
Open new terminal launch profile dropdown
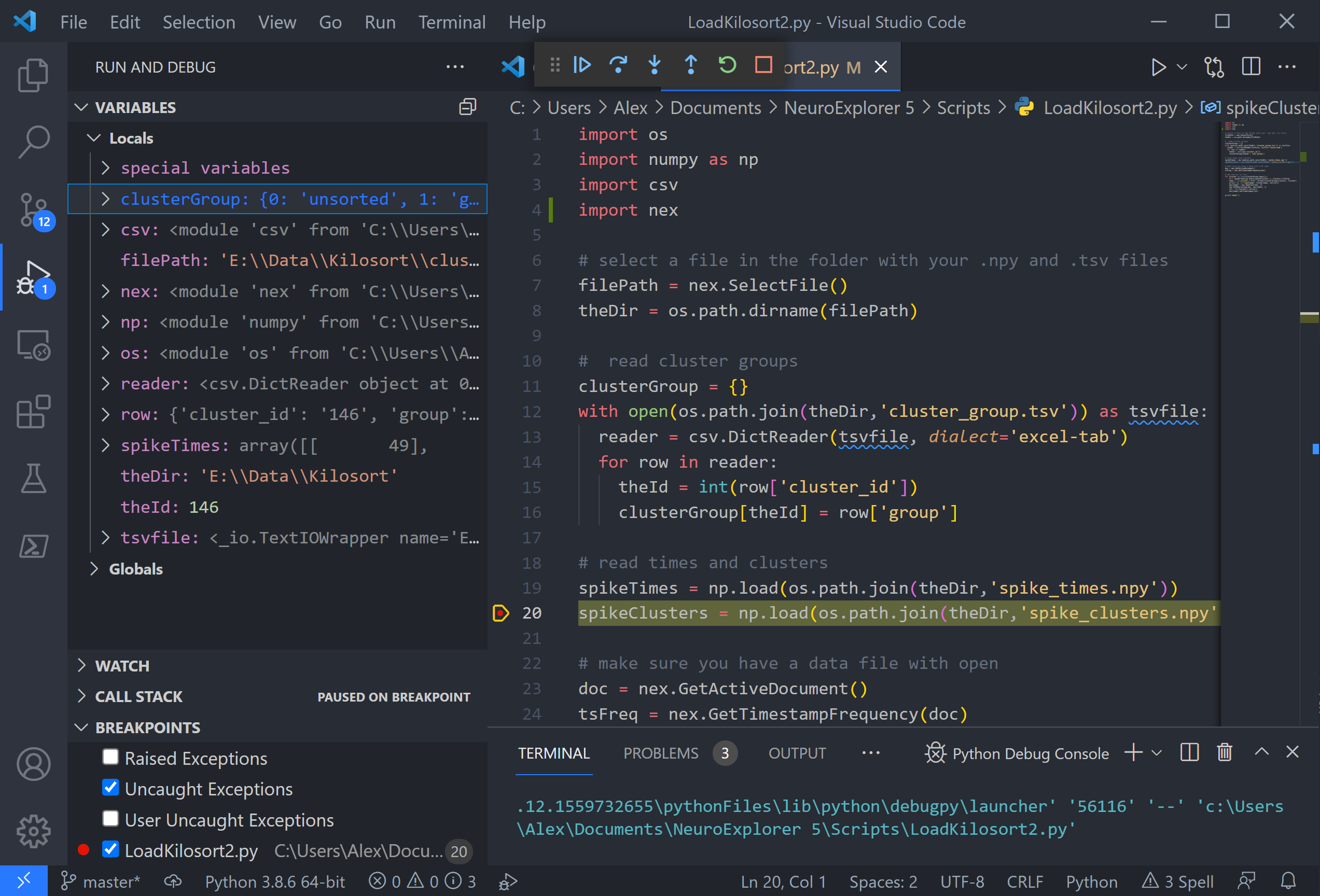(x=1157, y=753)
